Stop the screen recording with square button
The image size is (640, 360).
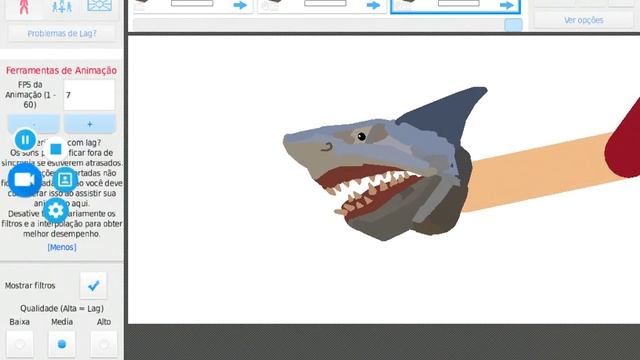pos(56,149)
